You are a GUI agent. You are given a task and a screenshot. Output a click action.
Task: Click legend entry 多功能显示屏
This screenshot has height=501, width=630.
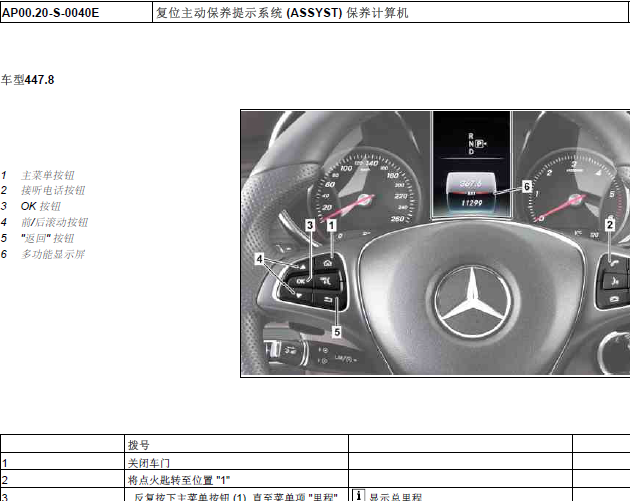[x=53, y=254]
